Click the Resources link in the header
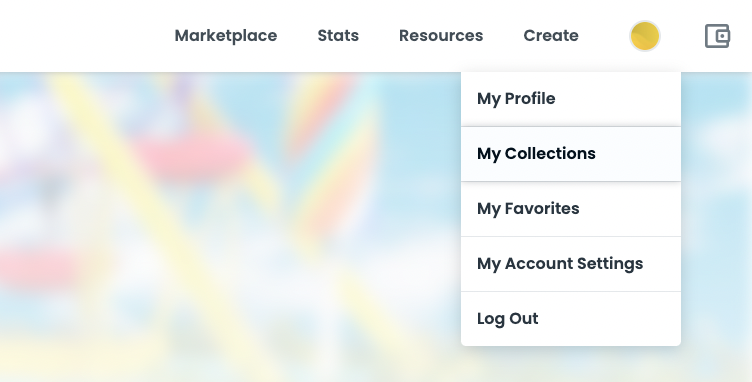The image size is (752, 382). coord(441,35)
